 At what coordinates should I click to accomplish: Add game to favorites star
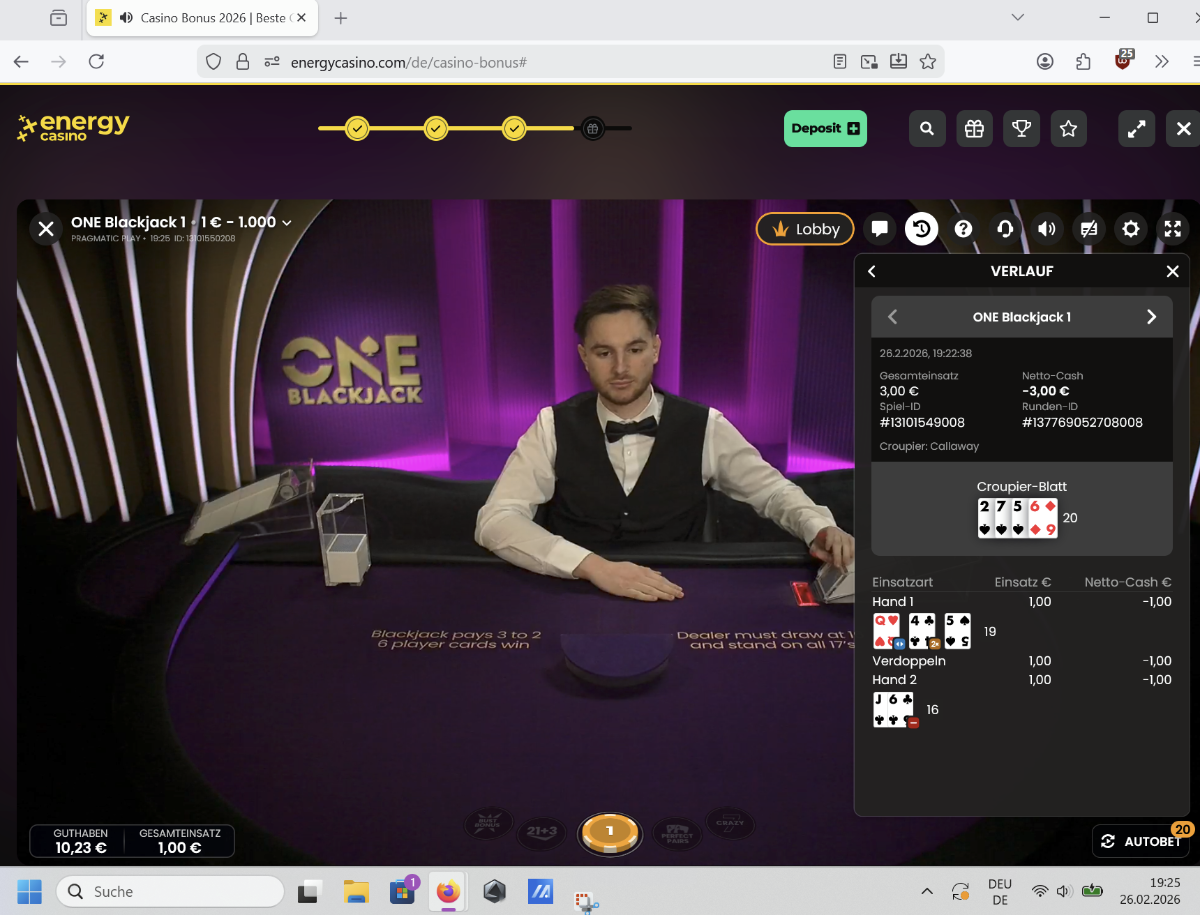pyautogui.click(x=1068, y=129)
